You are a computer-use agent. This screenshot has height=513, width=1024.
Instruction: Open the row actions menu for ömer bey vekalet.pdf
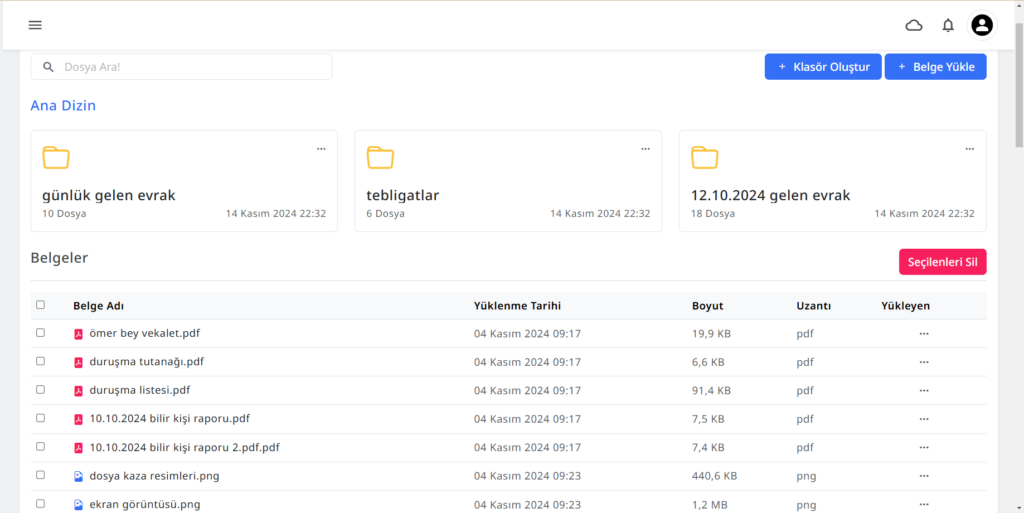click(x=923, y=334)
